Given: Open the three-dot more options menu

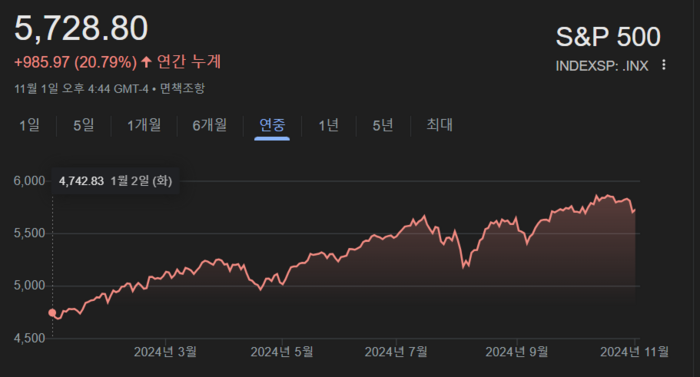Looking at the screenshot, I should 664,65.
